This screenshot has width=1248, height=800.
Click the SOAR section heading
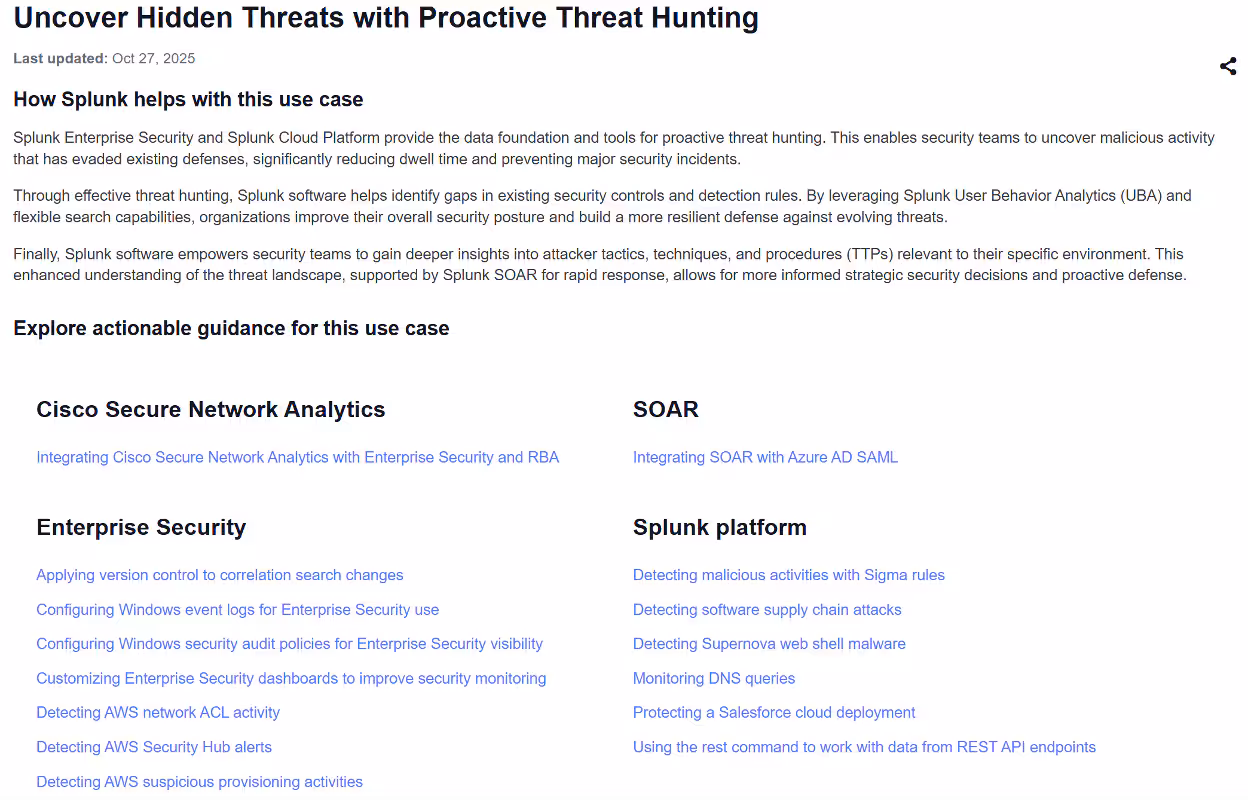point(665,409)
